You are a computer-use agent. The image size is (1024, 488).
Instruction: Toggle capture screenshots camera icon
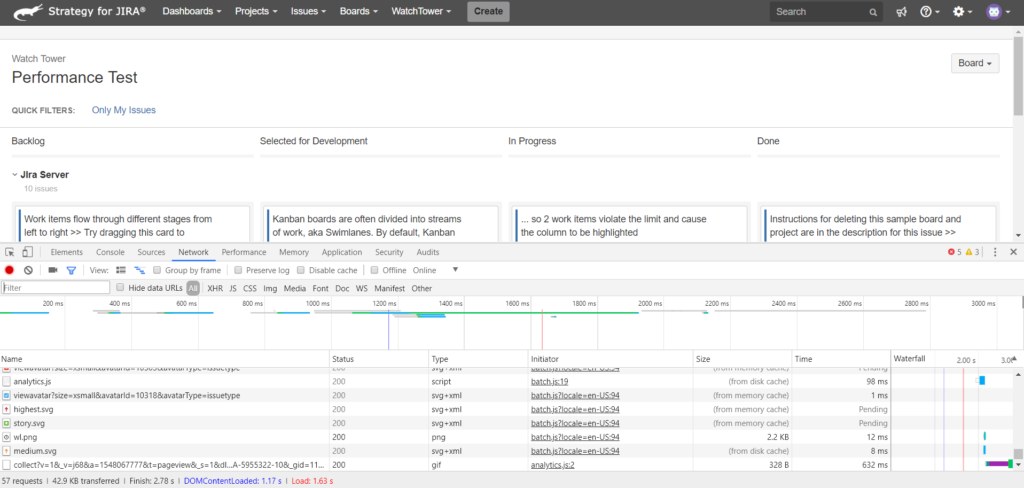pyautogui.click(x=53, y=270)
